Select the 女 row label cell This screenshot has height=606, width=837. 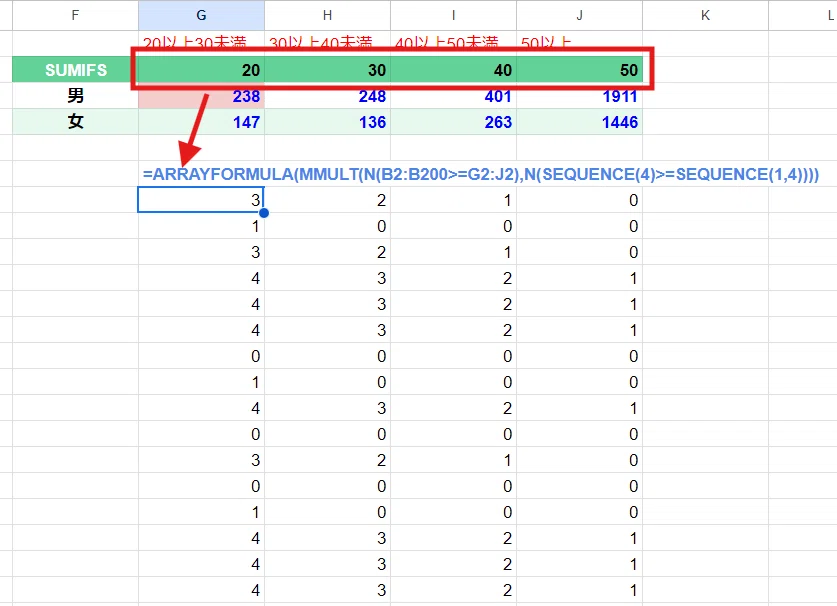coord(75,122)
